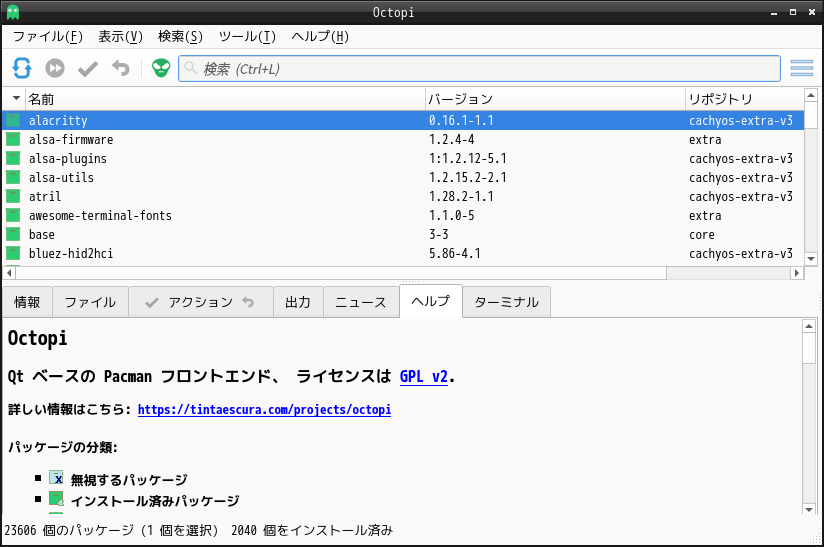Switch to the ニュース tab
This screenshot has width=824, height=547.
(360, 302)
